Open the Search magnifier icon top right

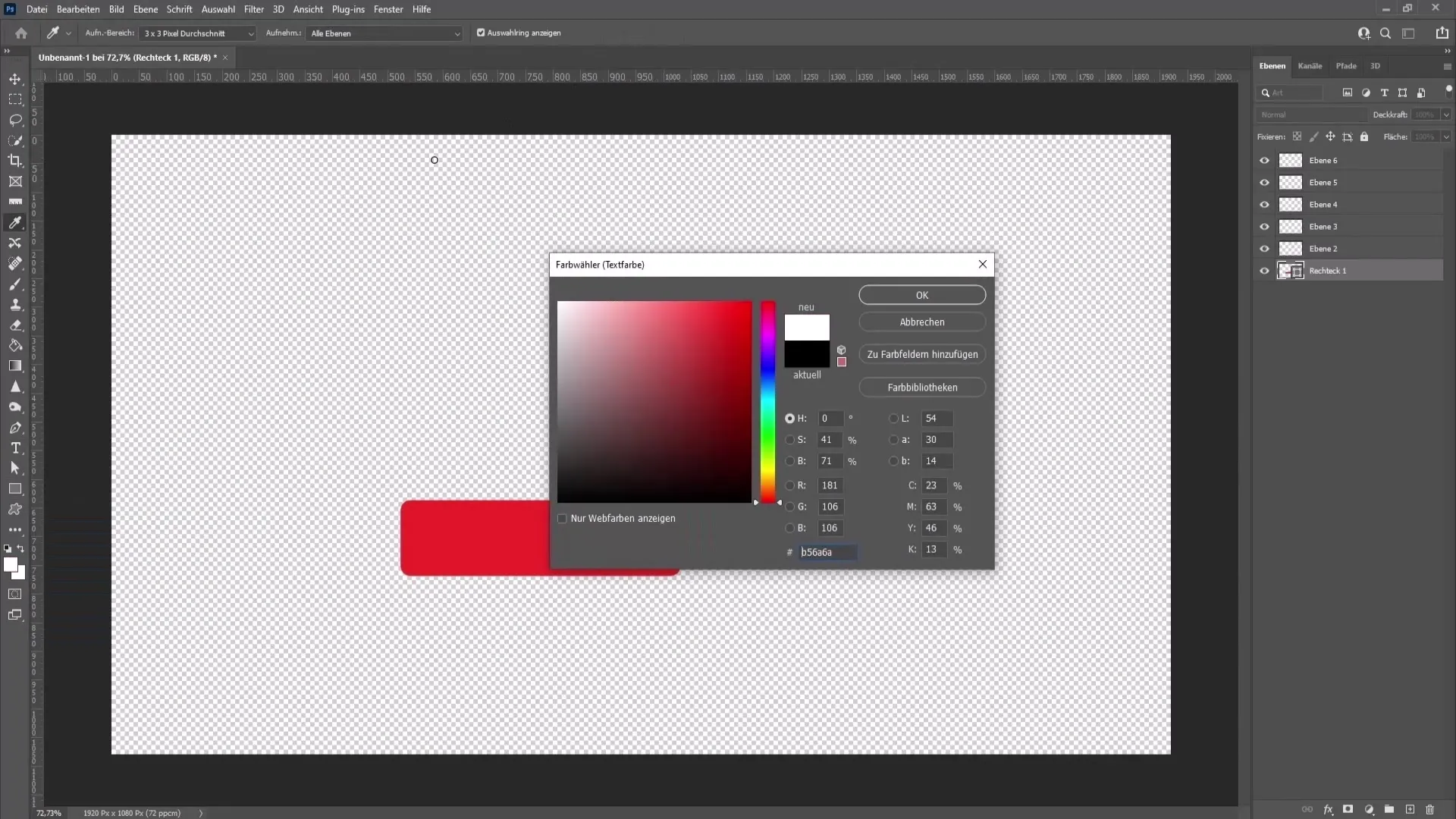[1385, 33]
